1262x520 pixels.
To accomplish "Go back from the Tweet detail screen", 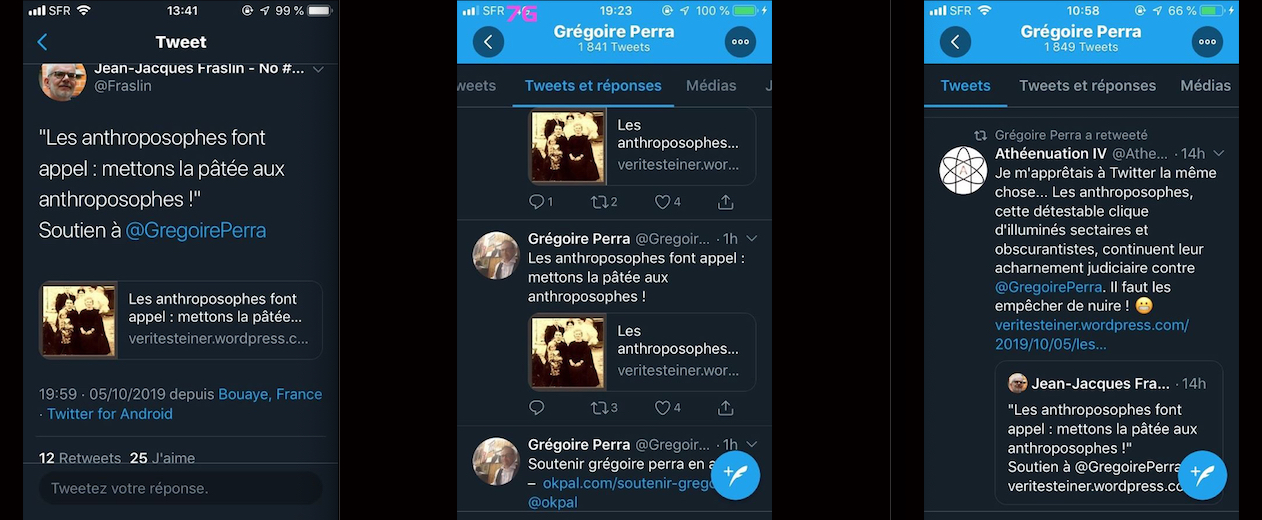I will tap(42, 42).
